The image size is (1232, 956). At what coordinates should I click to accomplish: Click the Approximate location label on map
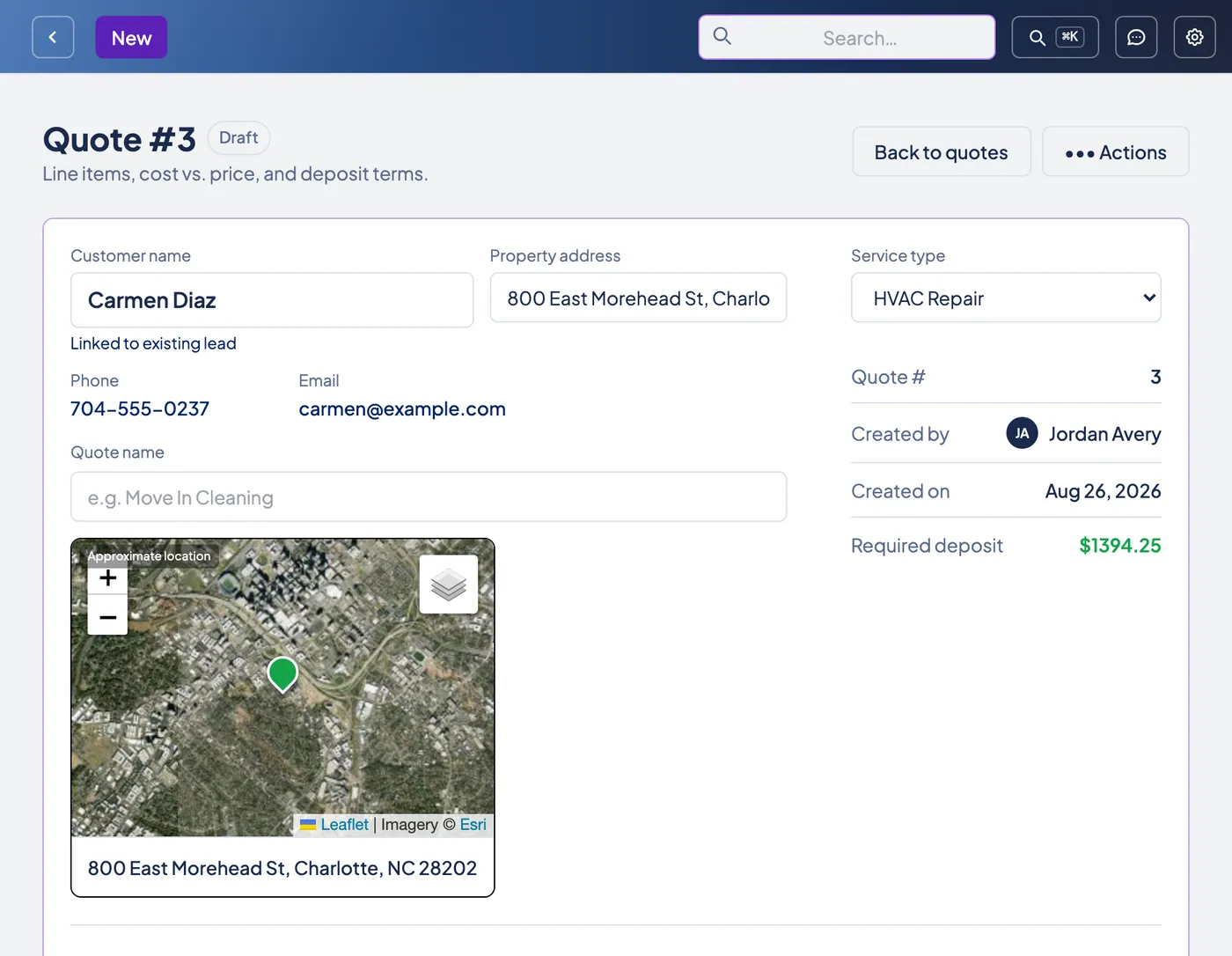coord(149,556)
